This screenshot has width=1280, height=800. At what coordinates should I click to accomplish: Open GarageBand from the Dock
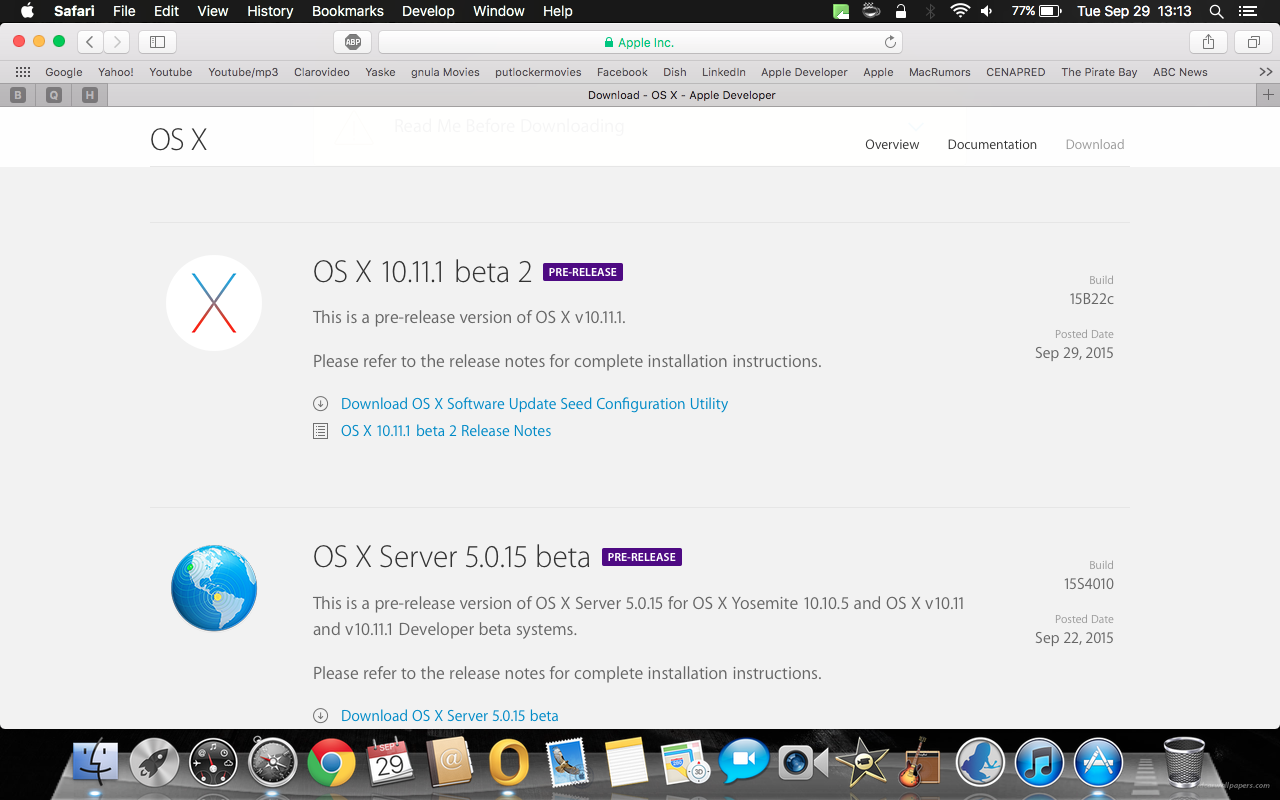click(x=921, y=764)
